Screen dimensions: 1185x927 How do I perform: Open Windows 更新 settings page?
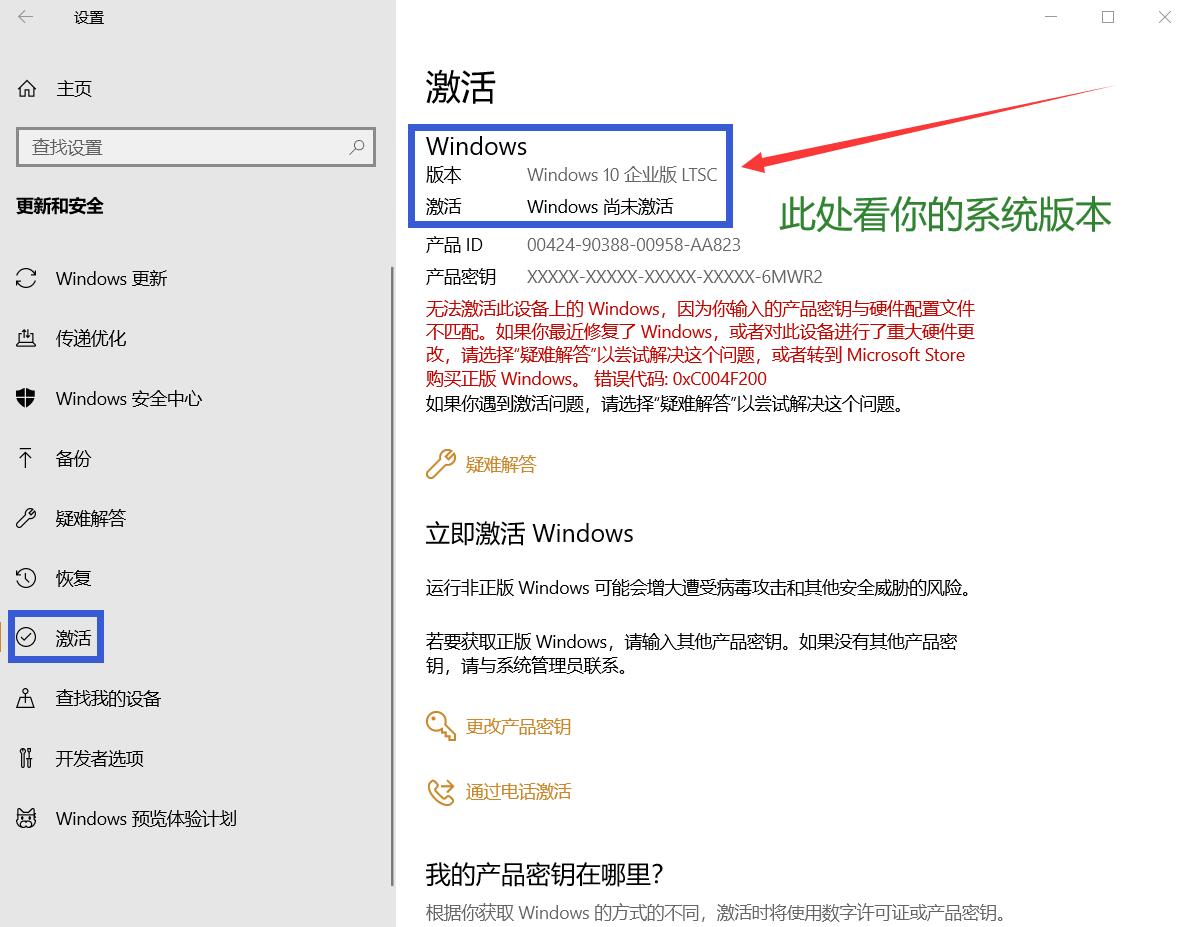click(111, 278)
